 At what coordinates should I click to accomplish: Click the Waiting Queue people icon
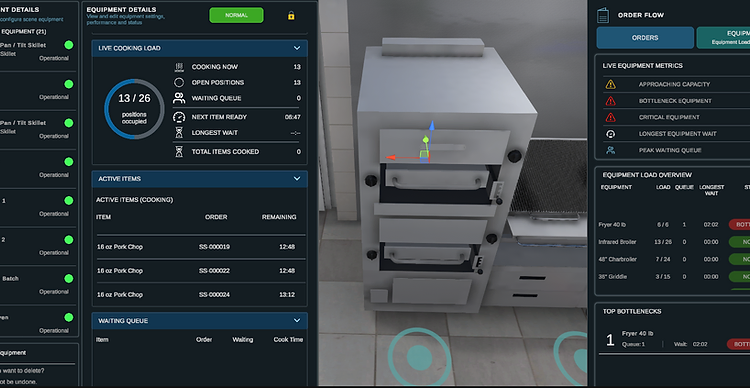tap(179, 98)
